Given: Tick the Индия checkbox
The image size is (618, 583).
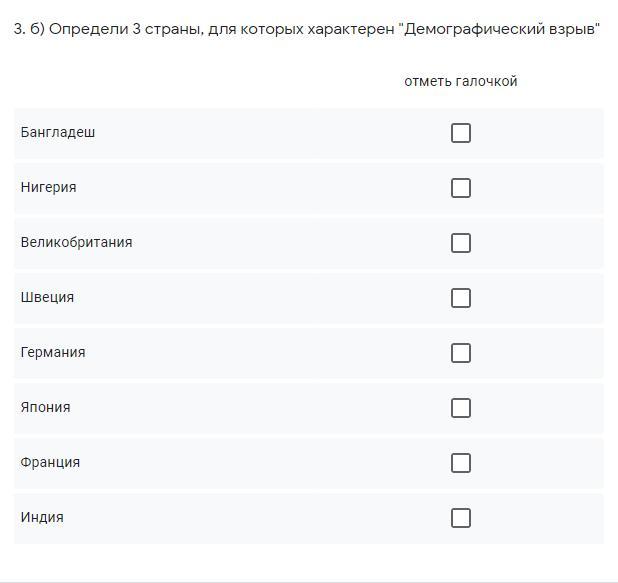Looking at the screenshot, I should 461,518.
